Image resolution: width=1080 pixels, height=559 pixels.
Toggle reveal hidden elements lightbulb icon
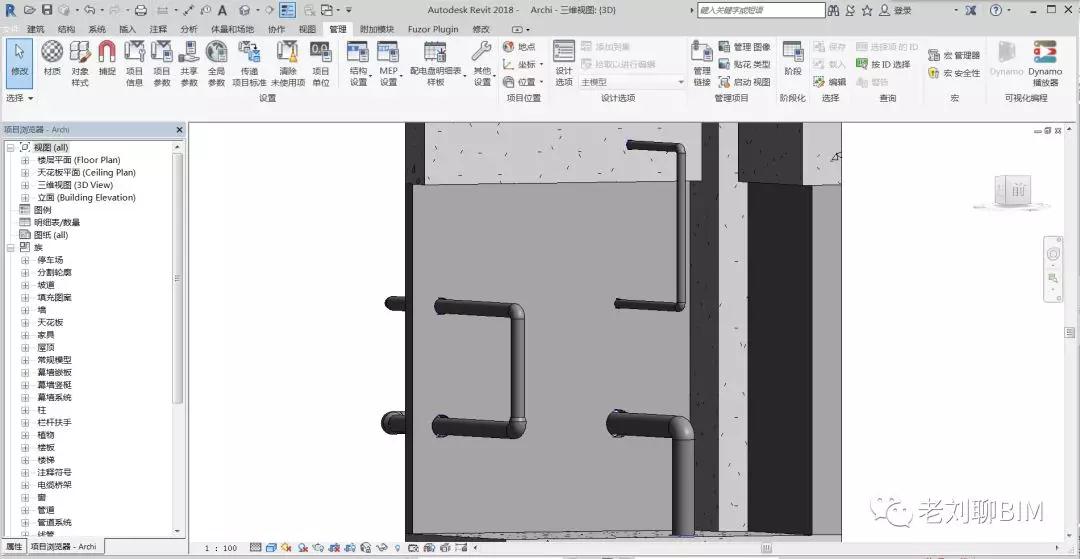(x=397, y=548)
